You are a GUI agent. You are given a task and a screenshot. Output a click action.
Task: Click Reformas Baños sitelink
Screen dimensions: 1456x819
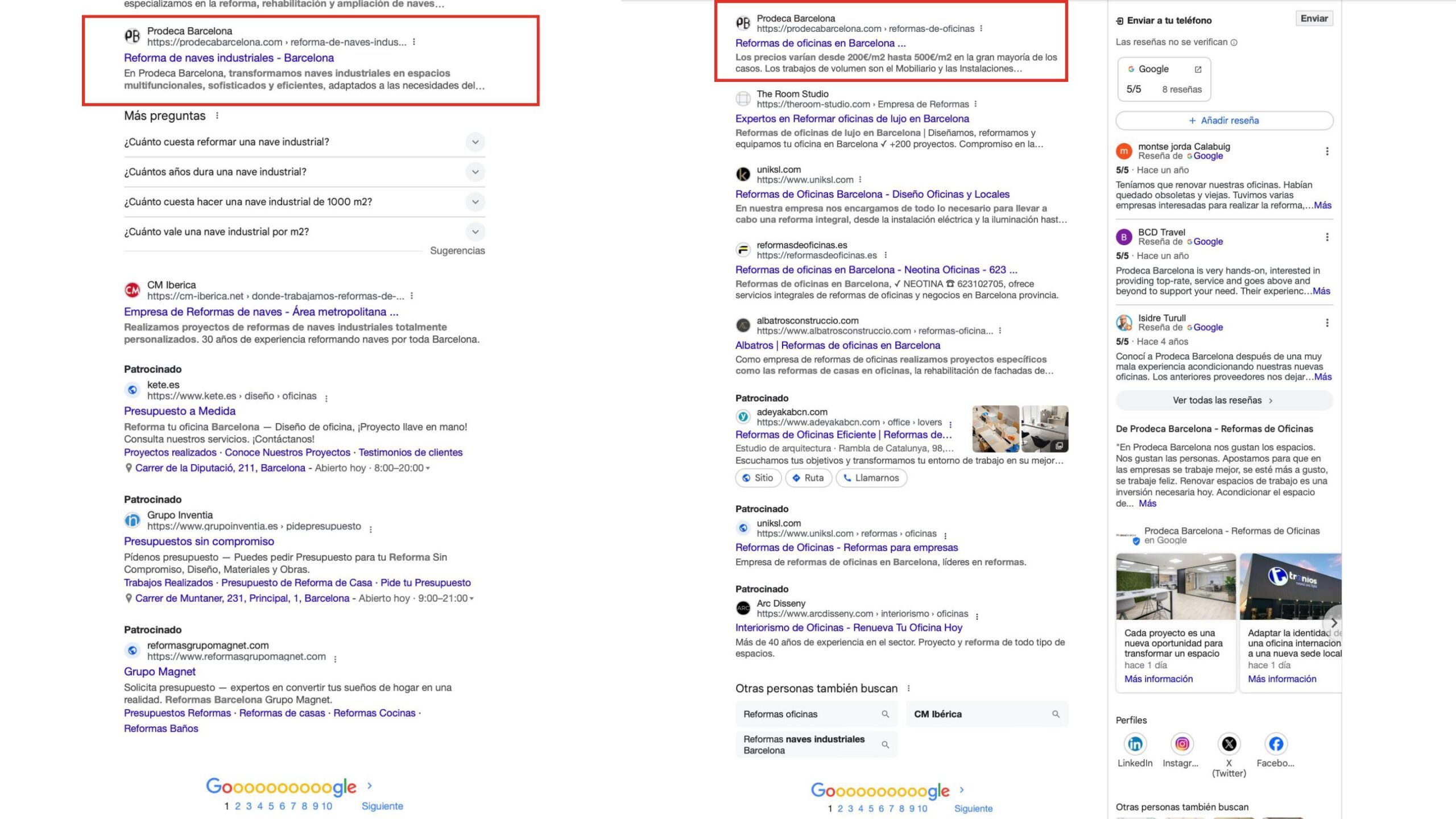click(x=161, y=729)
